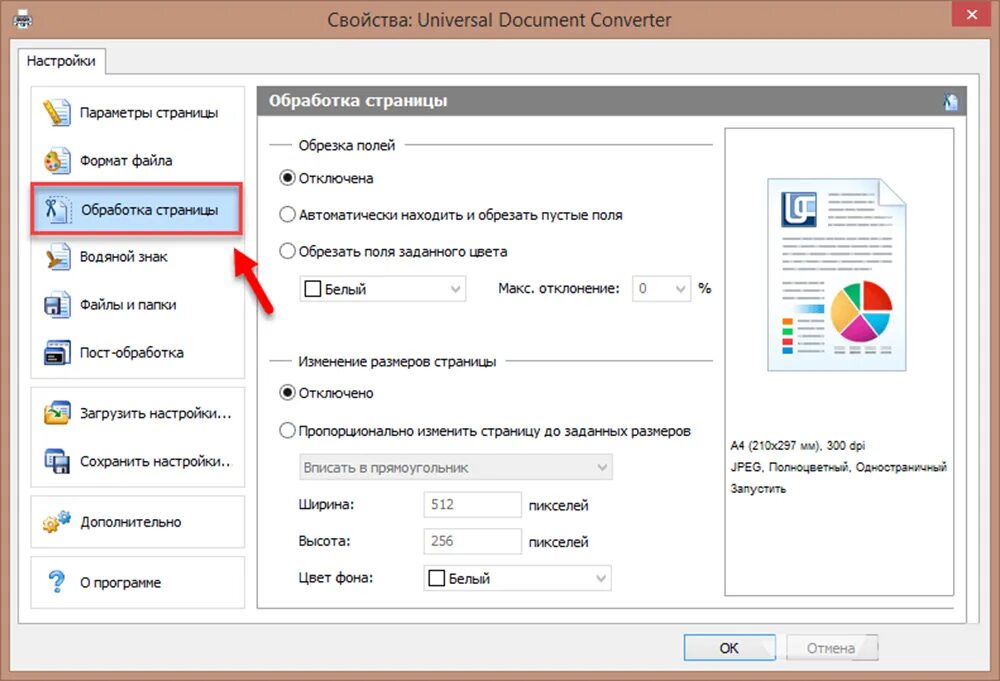Click the document preview thumbnail
This screenshot has width=1000, height=681.
pos(837,274)
